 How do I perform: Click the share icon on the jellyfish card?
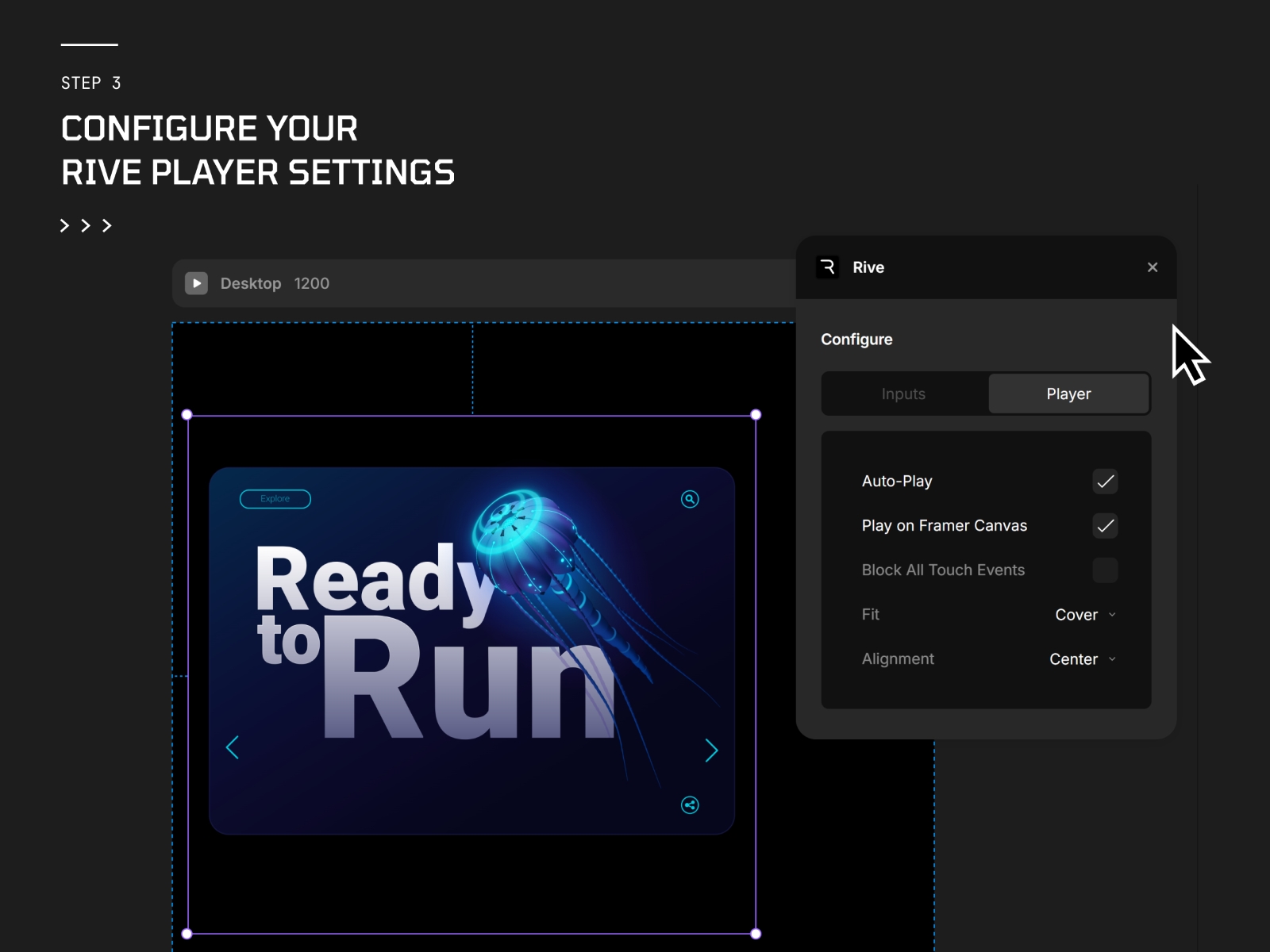tap(689, 805)
